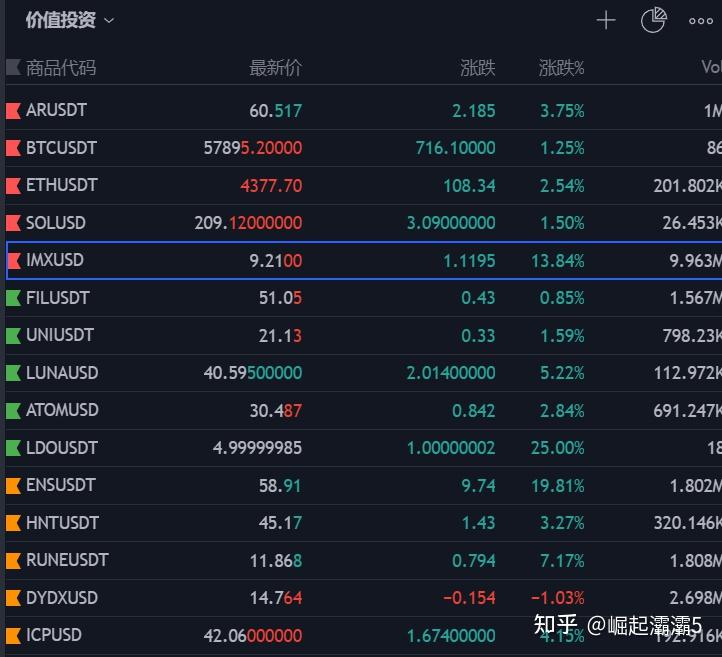
Task: Click the green flag beside FILUSDT
Action: (13, 298)
